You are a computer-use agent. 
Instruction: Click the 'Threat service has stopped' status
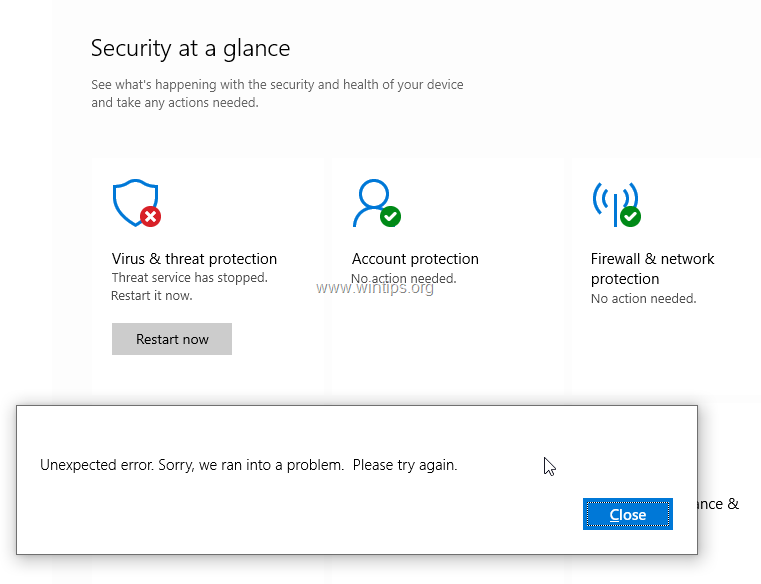(189, 278)
